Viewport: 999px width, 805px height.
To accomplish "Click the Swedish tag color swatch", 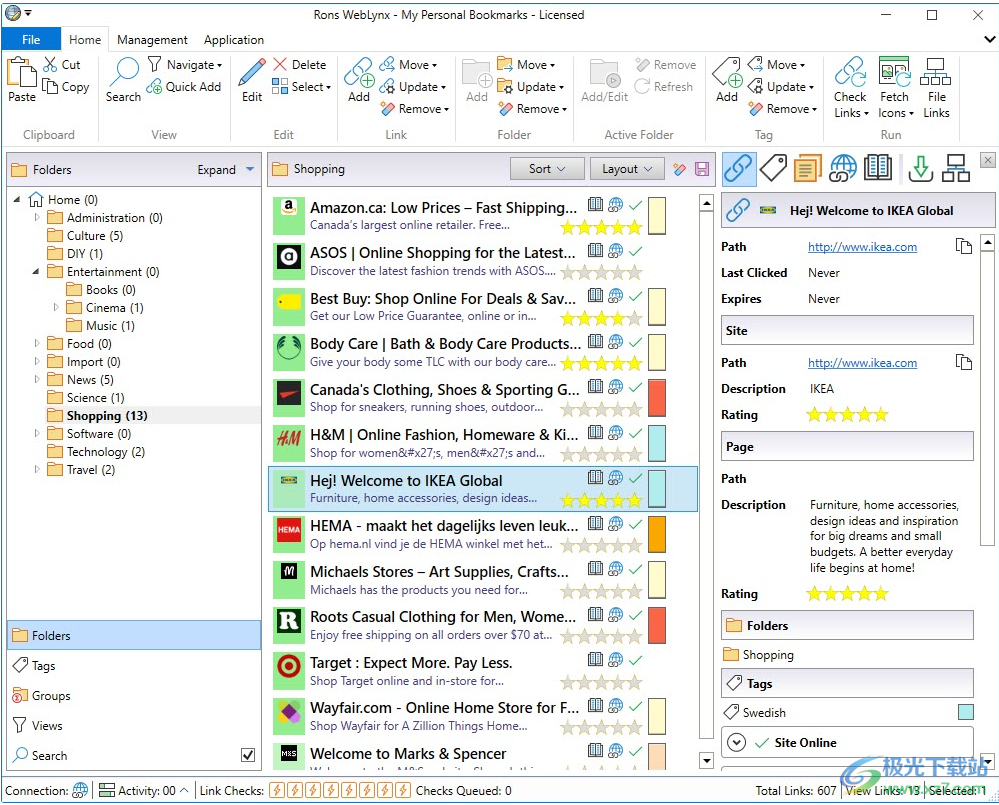I will (965, 713).
